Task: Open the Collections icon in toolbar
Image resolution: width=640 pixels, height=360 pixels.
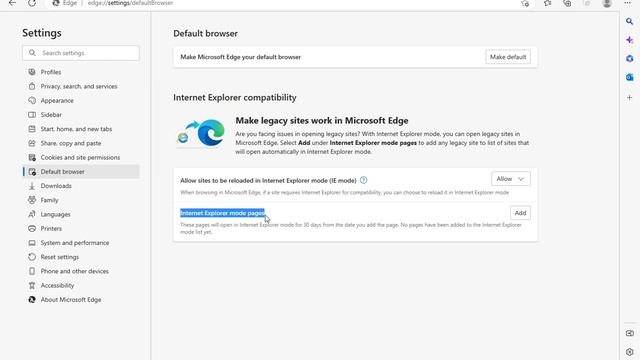Action: tap(567, 3)
